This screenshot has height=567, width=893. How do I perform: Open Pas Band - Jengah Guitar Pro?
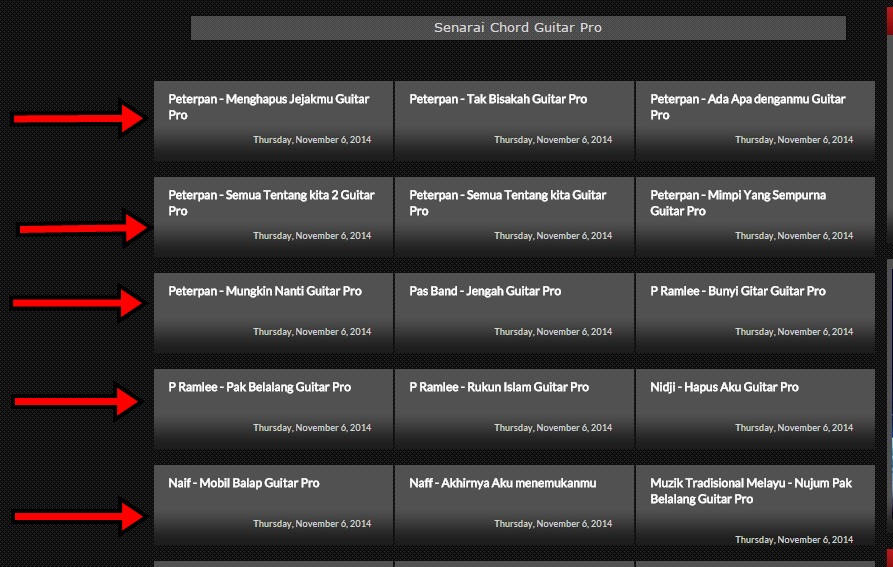pyautogui.click(x=485, y=291)
